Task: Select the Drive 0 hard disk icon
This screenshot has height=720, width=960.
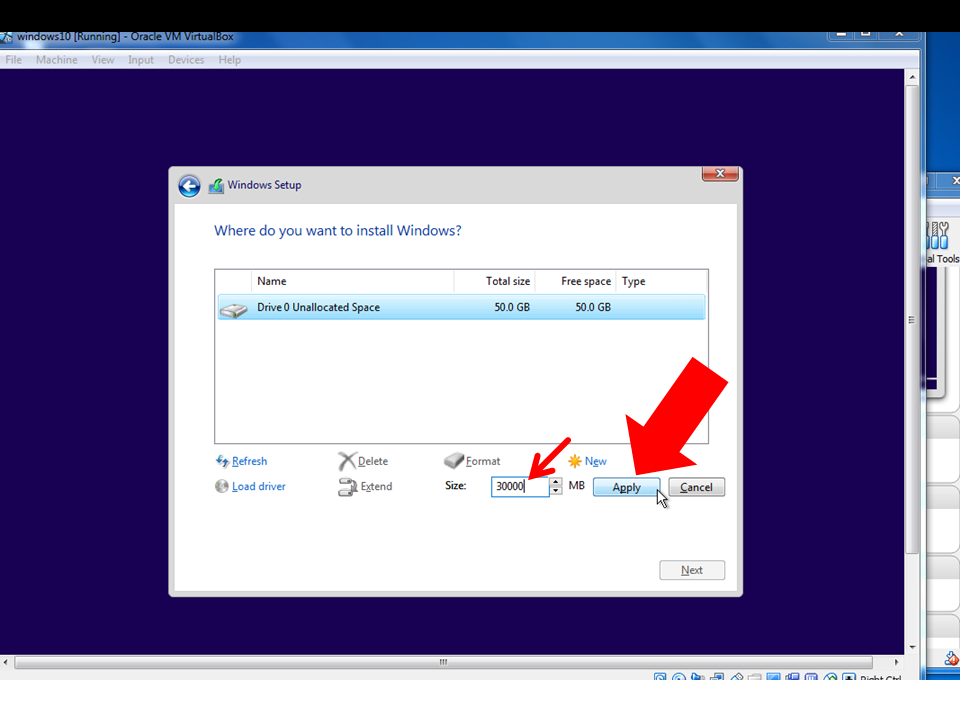Action: tap(233, 309)
